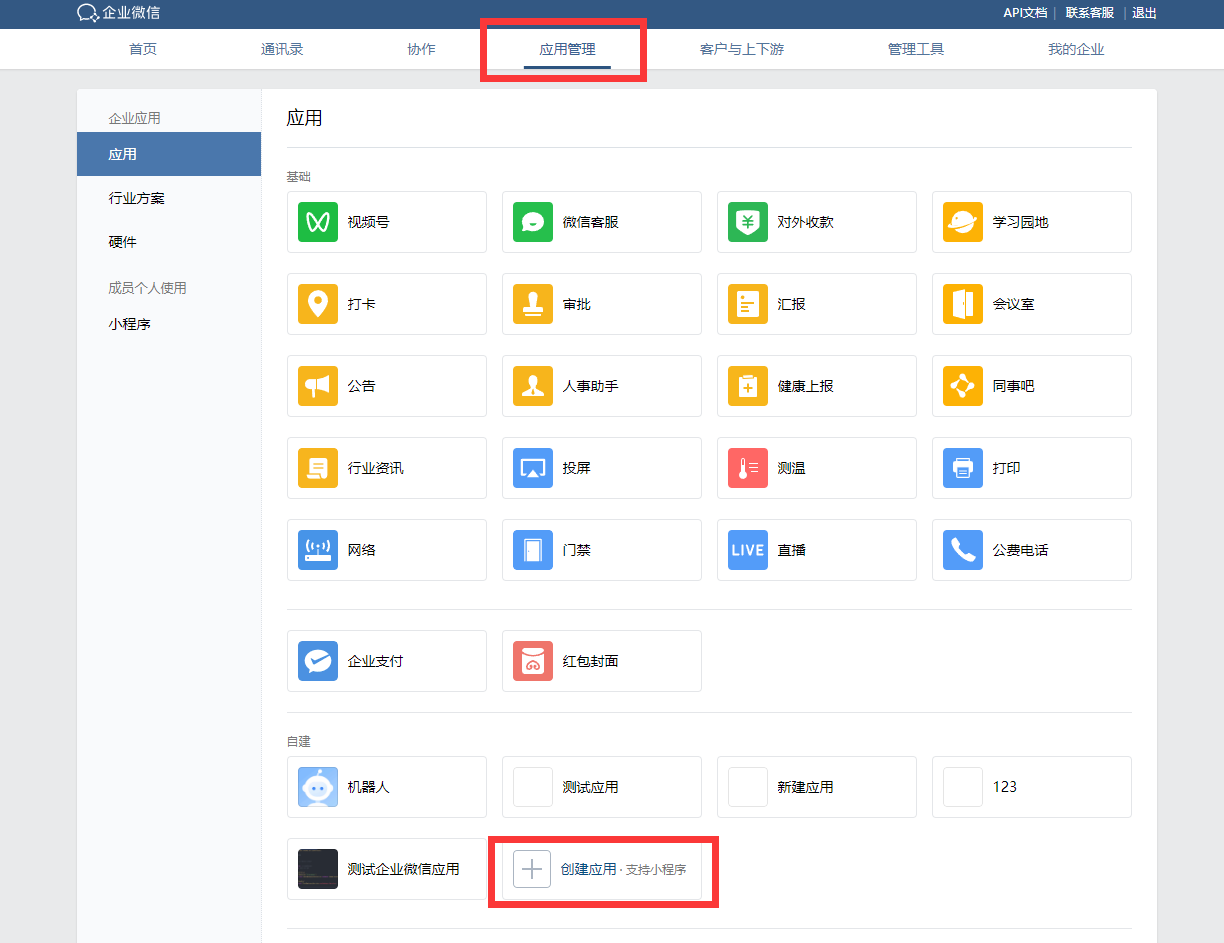The width and height of the screenshot is (1224, 943).
Task: Select 硬件 in the sidebar
Action: (123, 242)
